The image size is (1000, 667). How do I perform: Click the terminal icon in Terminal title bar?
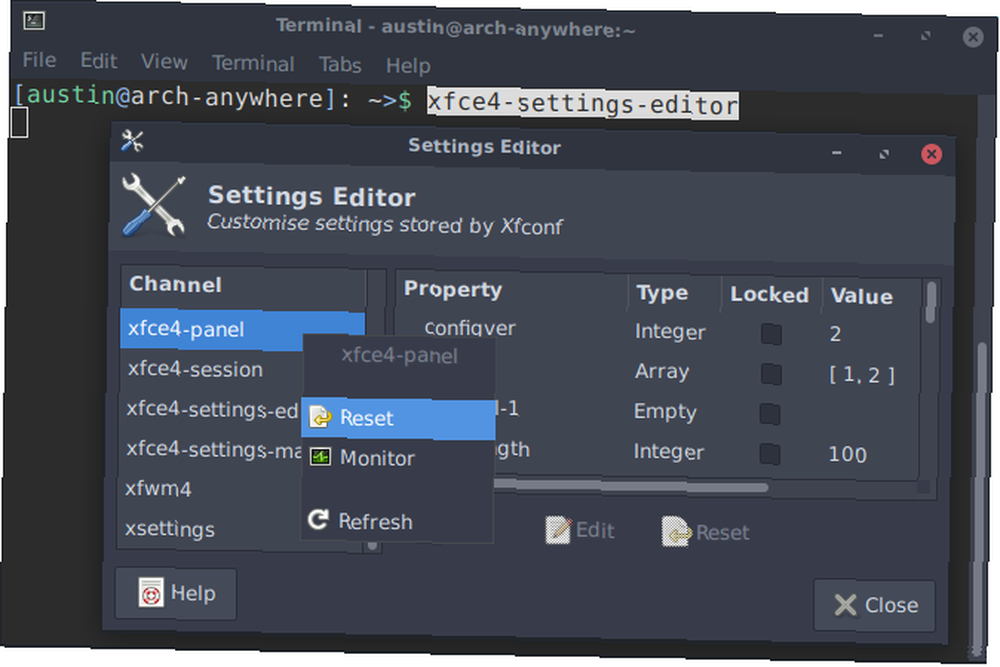tap(34, 21)
